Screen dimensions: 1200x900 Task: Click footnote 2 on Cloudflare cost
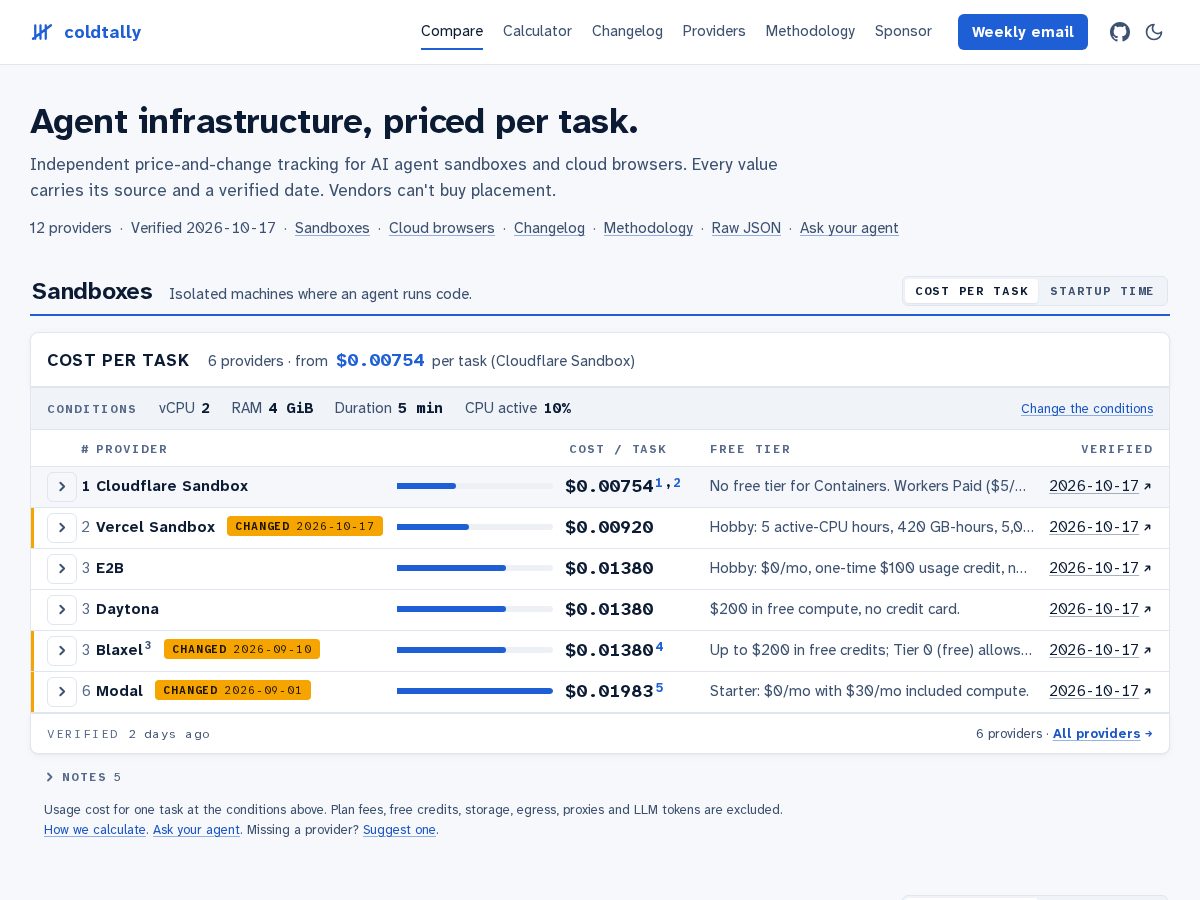click(x=677, y=483)
